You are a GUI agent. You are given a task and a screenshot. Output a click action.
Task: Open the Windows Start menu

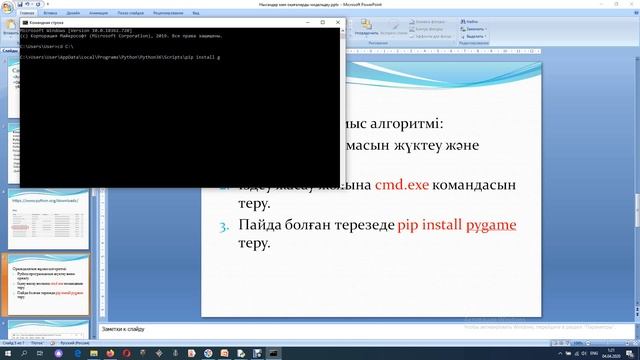click(x=8, y=353)
